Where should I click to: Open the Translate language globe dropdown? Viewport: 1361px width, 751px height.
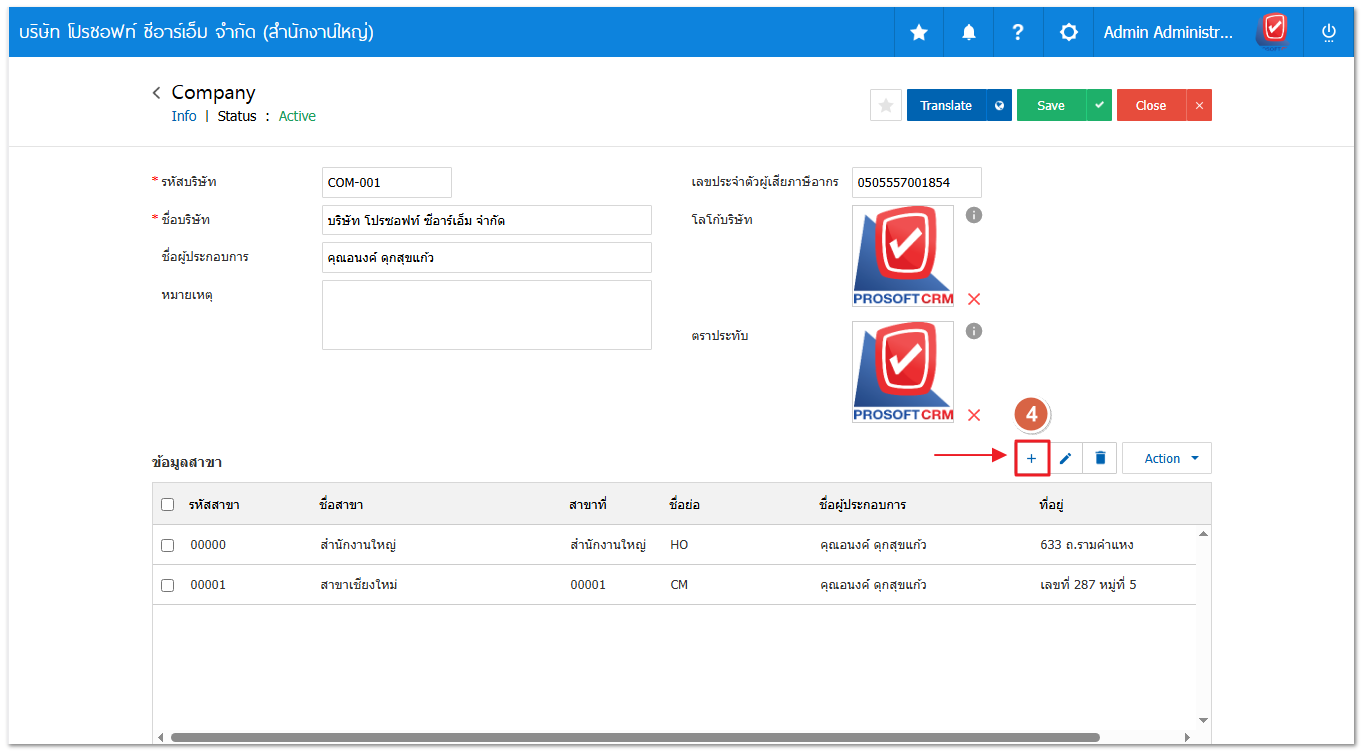[x=999, y=105]
